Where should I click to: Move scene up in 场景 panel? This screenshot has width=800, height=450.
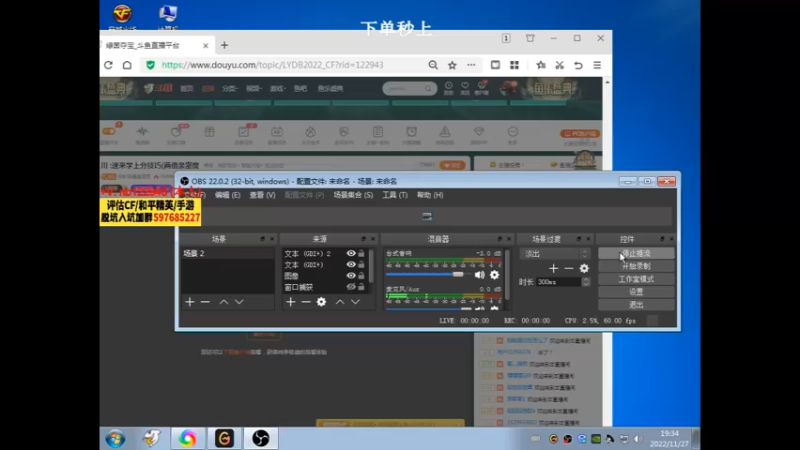click(223, 302)
